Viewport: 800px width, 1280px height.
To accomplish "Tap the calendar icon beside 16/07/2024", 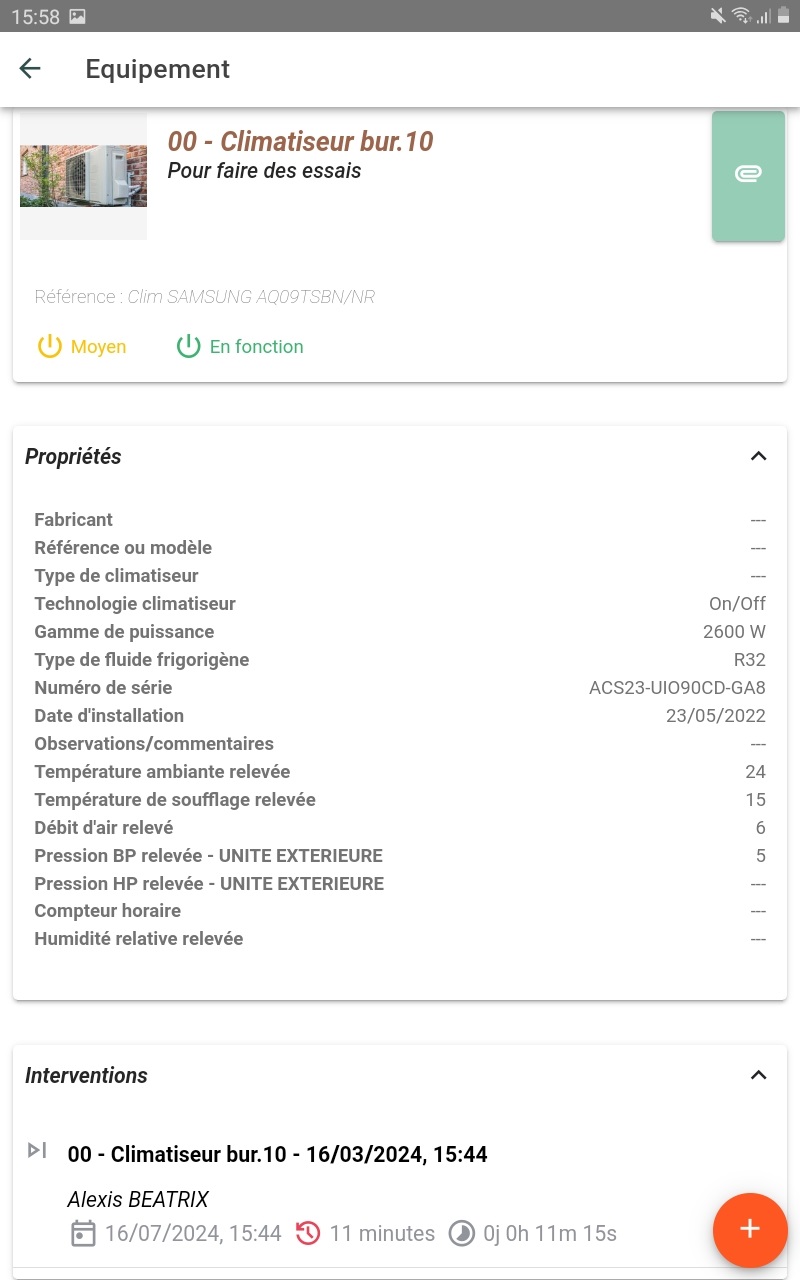I will coord(83,1233).
